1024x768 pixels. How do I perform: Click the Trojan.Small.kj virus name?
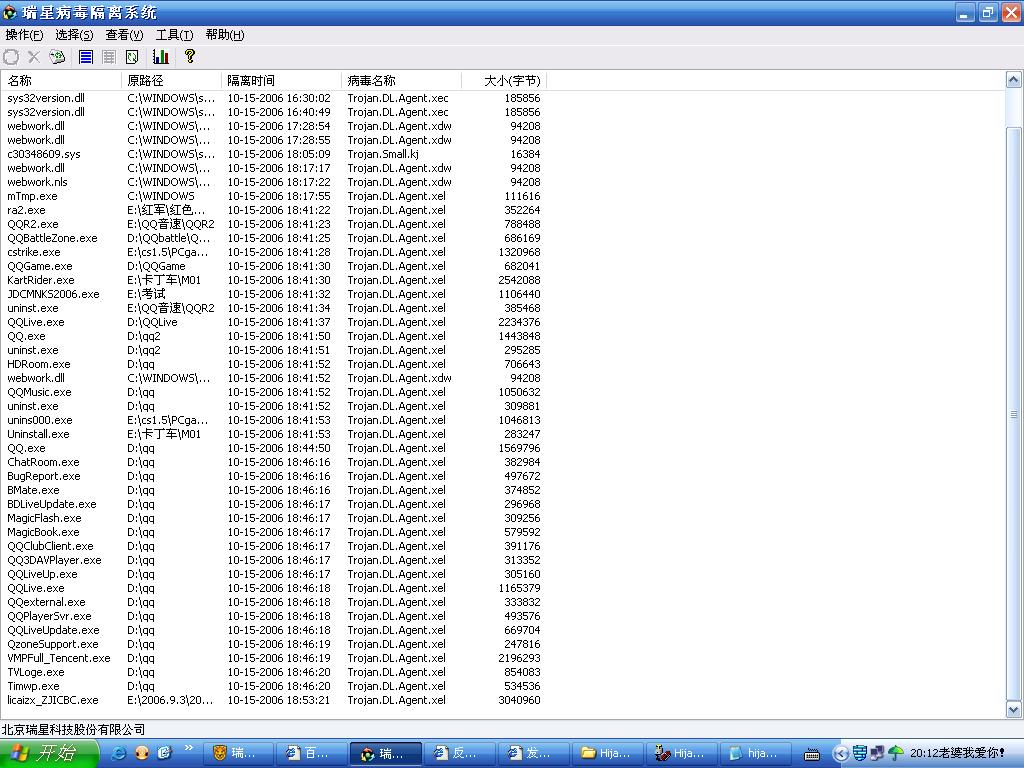click(383, 154)
